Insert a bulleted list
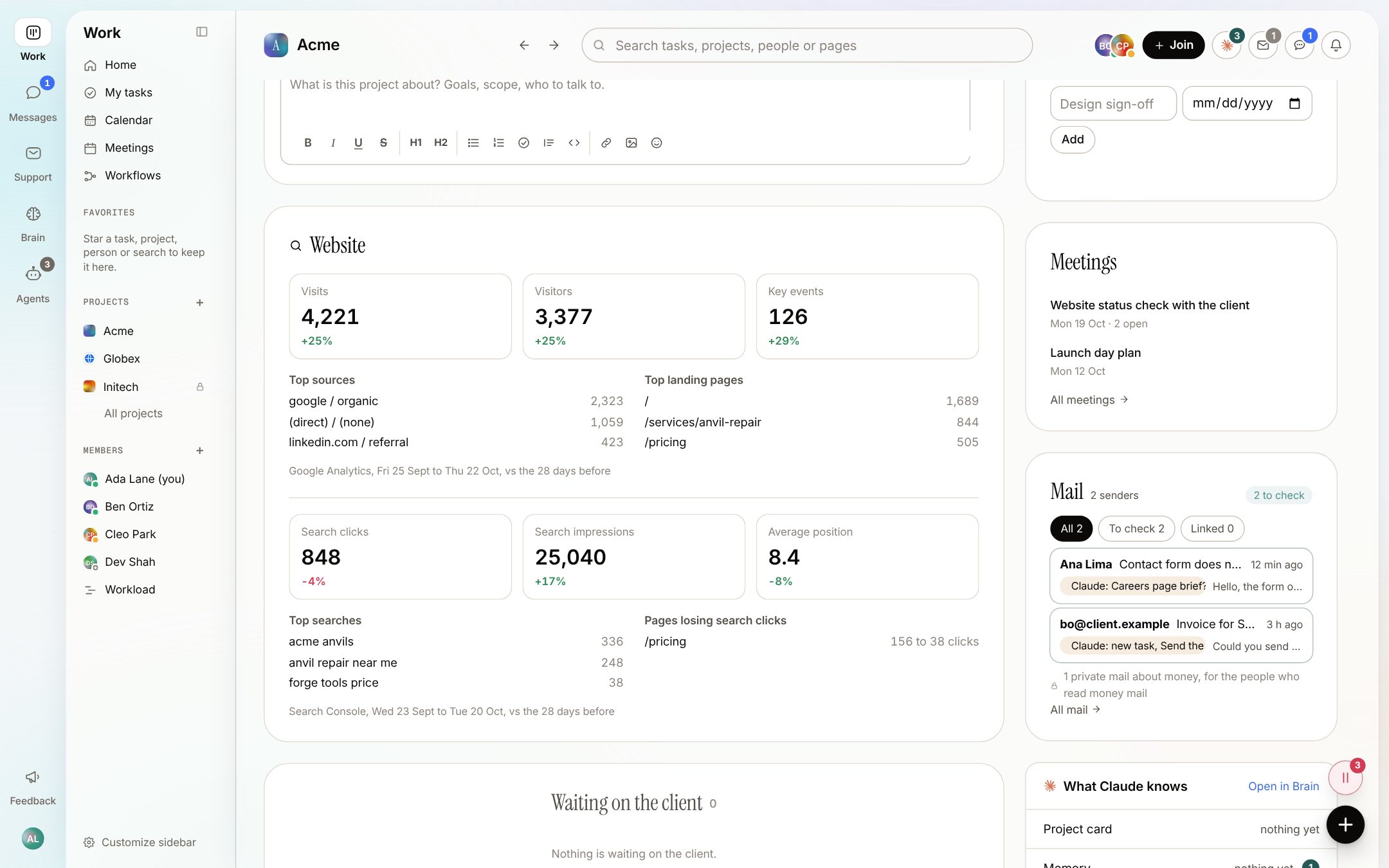Screen dimensions: 1389x868 point(473,143)
